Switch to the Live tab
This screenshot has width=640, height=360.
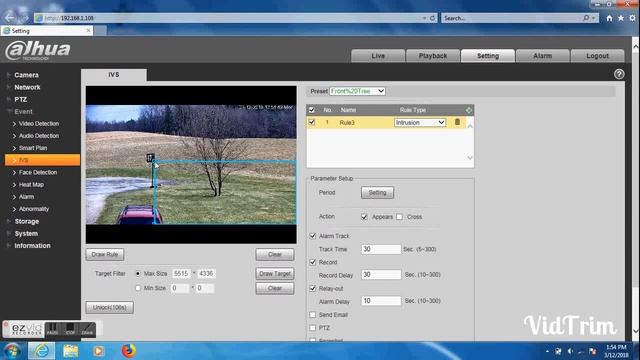tap(378, 56)
